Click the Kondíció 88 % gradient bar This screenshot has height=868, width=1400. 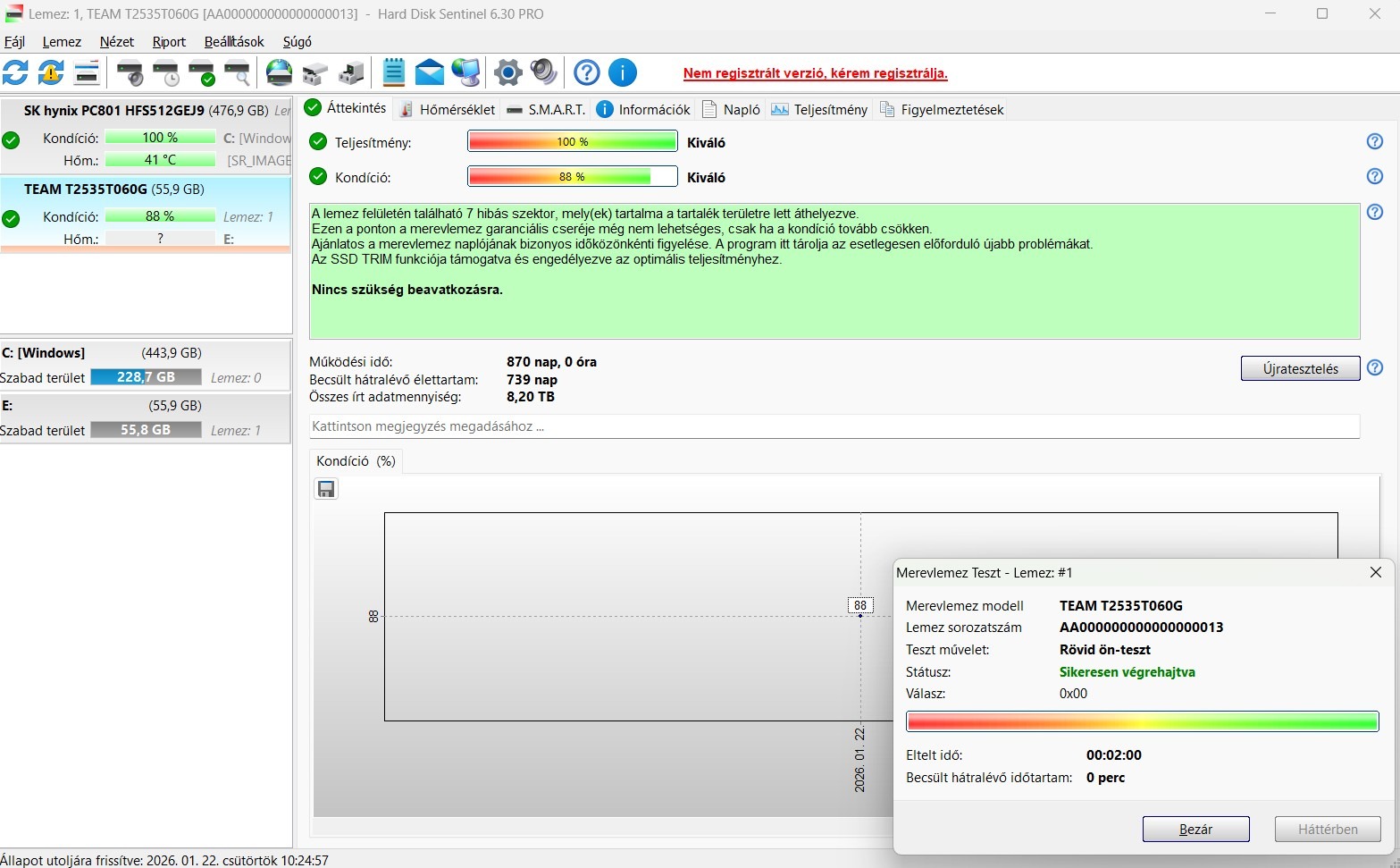click(572, 176)
